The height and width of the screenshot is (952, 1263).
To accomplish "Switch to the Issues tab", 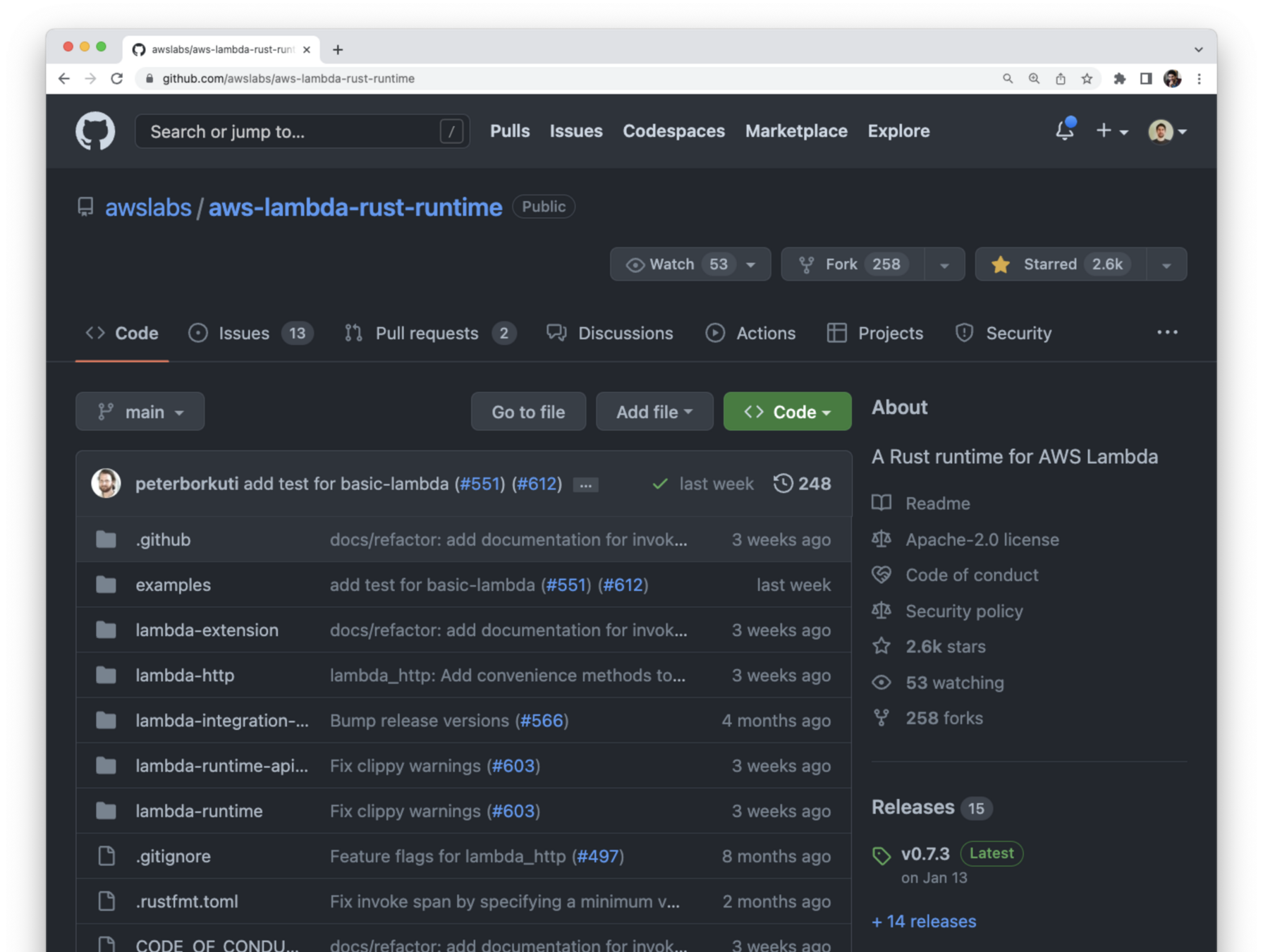I will [244, 334].
